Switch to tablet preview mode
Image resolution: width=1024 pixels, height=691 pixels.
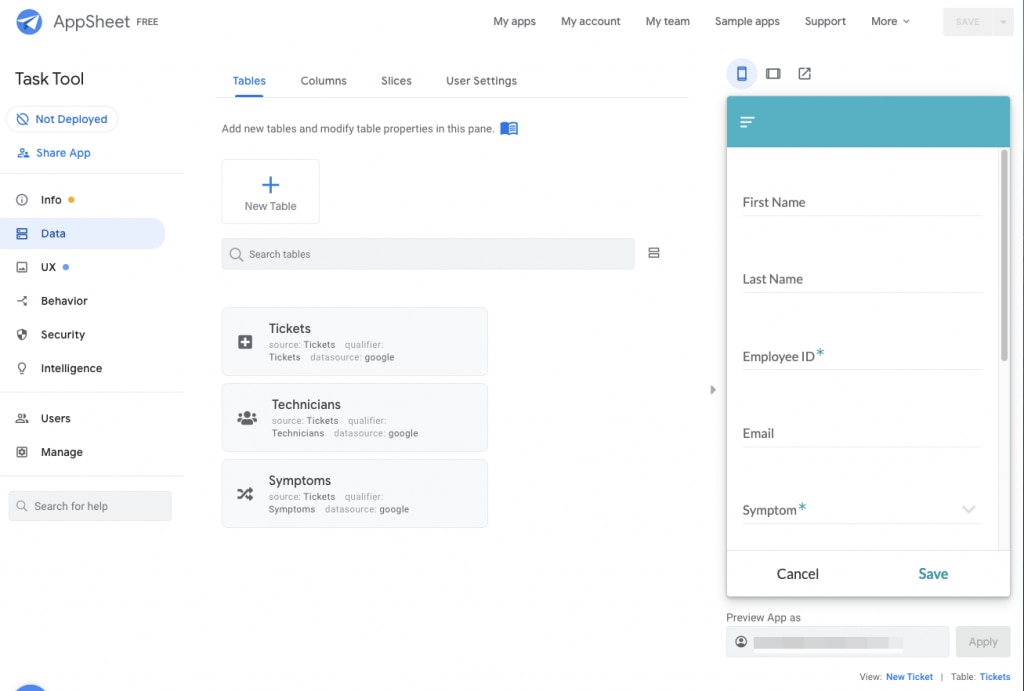point(773,73)
